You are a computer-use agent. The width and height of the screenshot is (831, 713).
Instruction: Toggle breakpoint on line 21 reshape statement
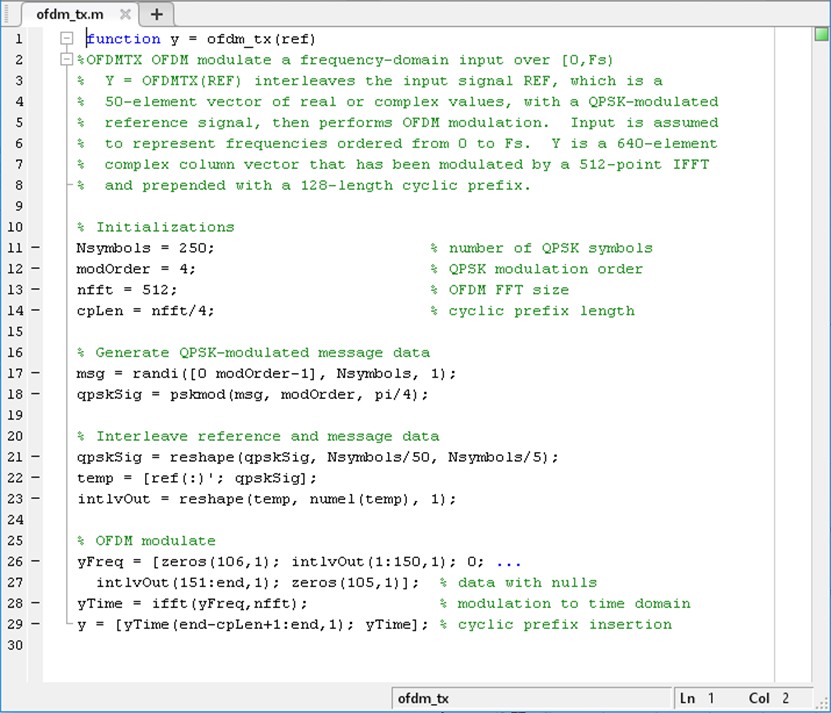tap(37, 457)
